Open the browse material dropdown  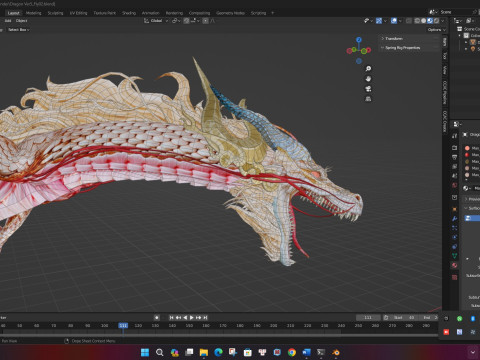coord(467,188)
